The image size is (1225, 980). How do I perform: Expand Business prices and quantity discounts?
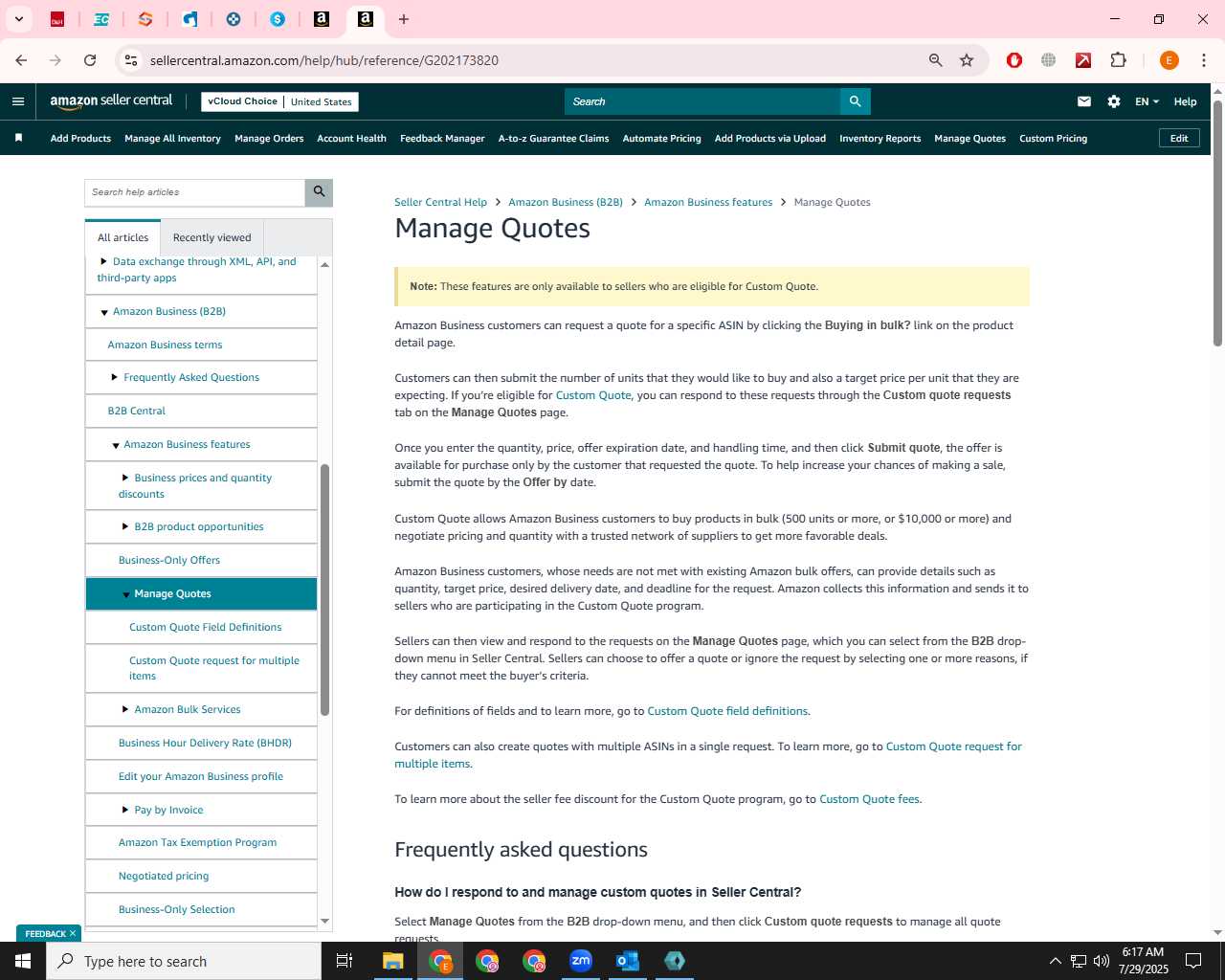tap(125, 478)
